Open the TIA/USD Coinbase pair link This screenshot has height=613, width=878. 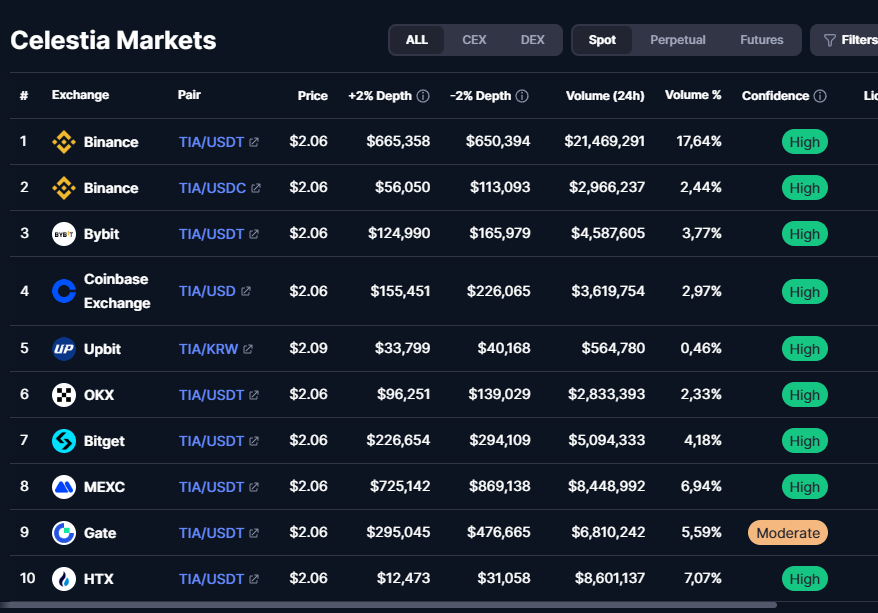[x=207, y=291]
